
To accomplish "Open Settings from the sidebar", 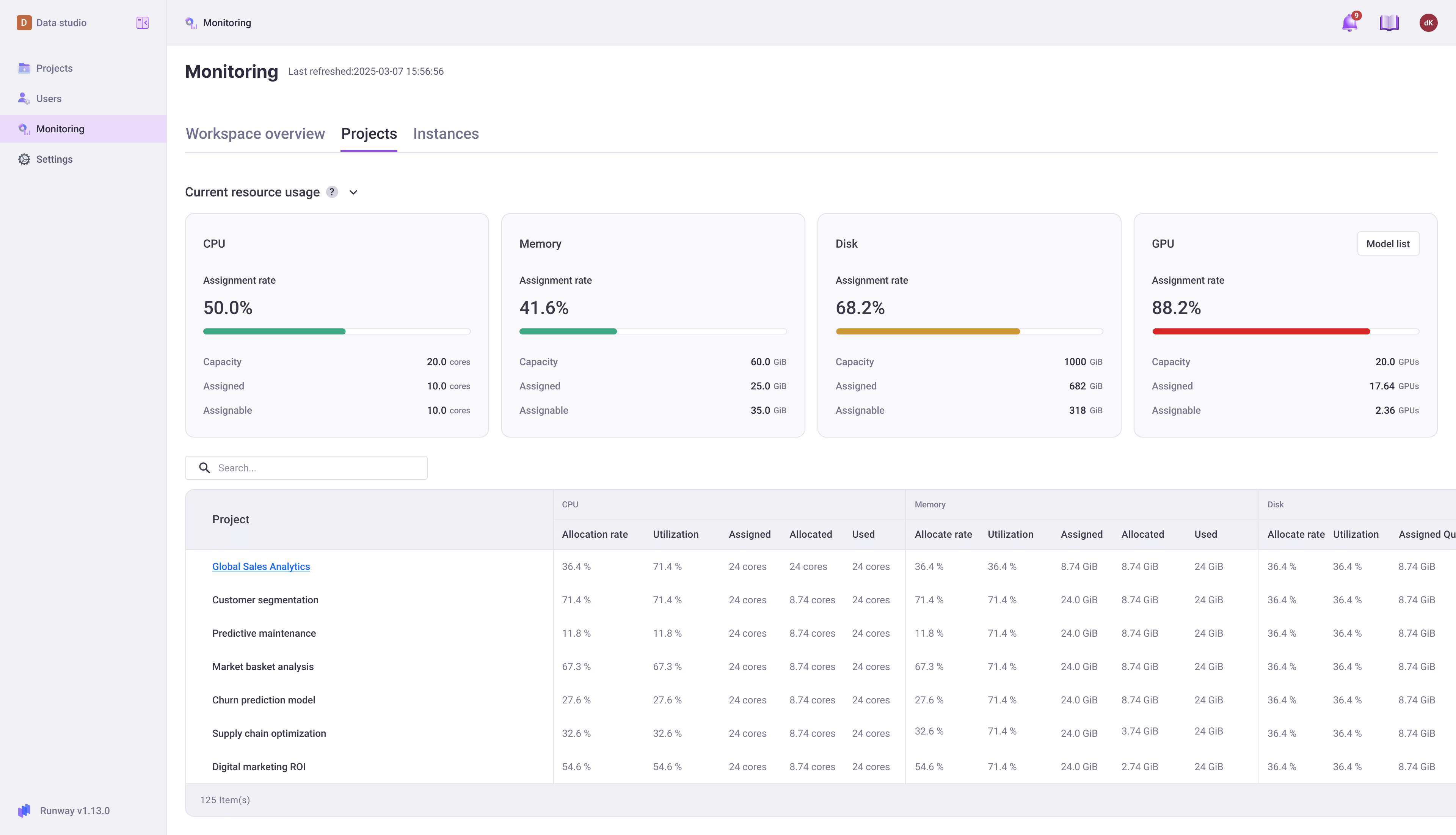I will coord(54,159).
